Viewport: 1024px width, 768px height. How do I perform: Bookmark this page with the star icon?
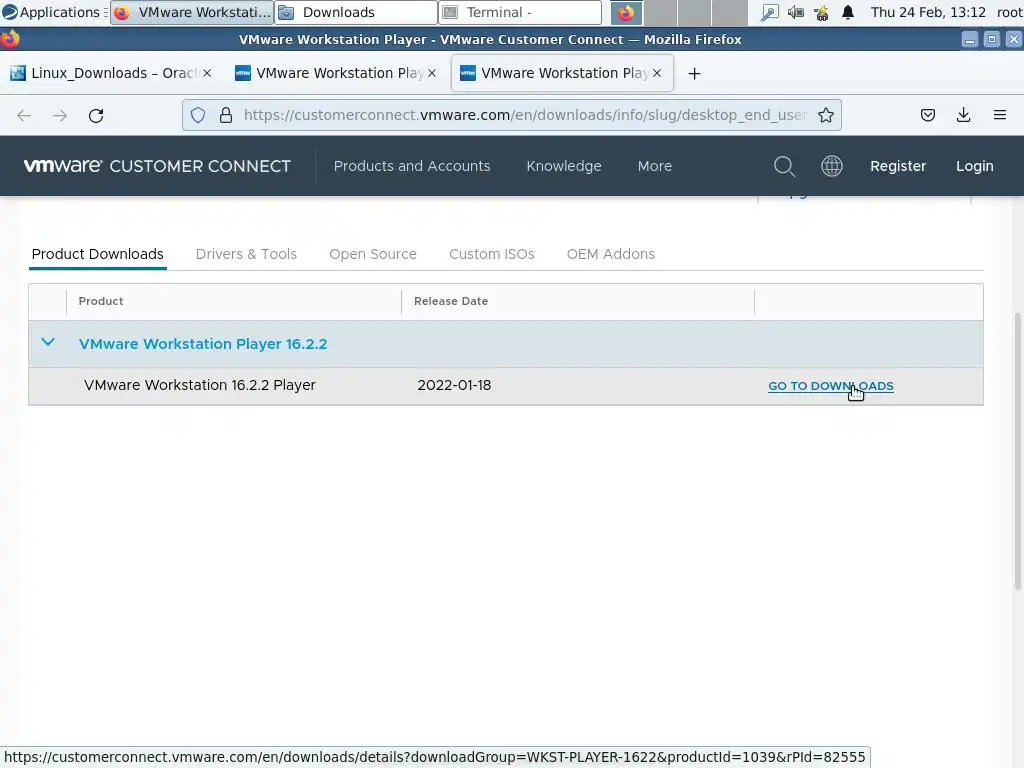(825, 116)
